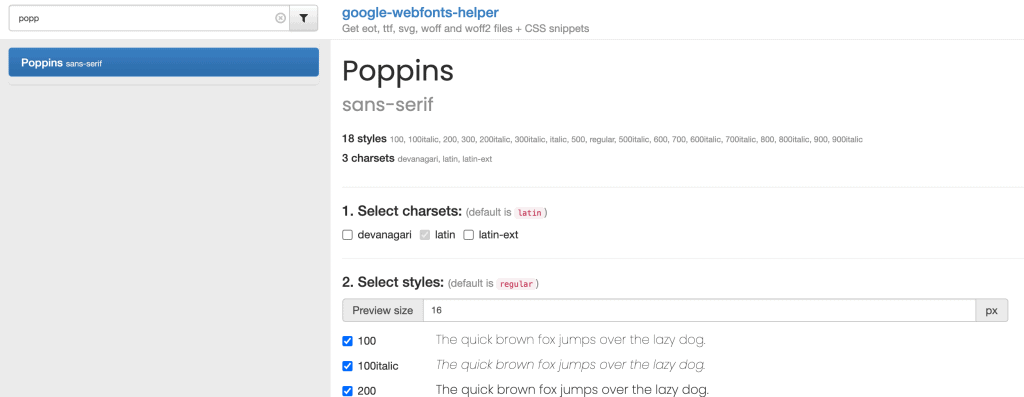
Task: Click the Preview size label box
Action: (x=383, y=311)
